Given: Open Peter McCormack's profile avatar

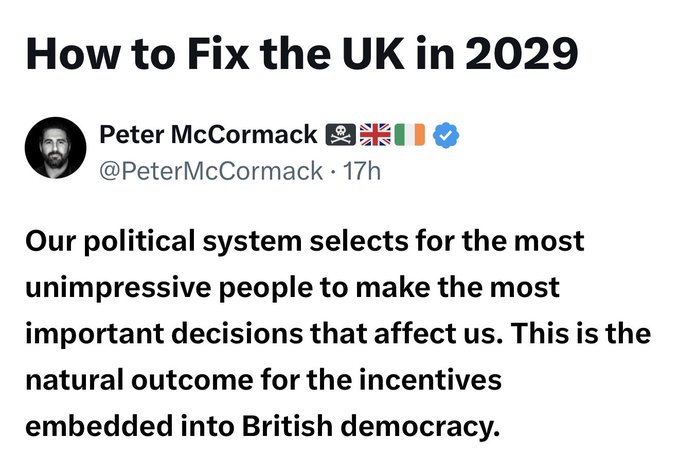Looking at the screenshot, I should tap(55, 148).
